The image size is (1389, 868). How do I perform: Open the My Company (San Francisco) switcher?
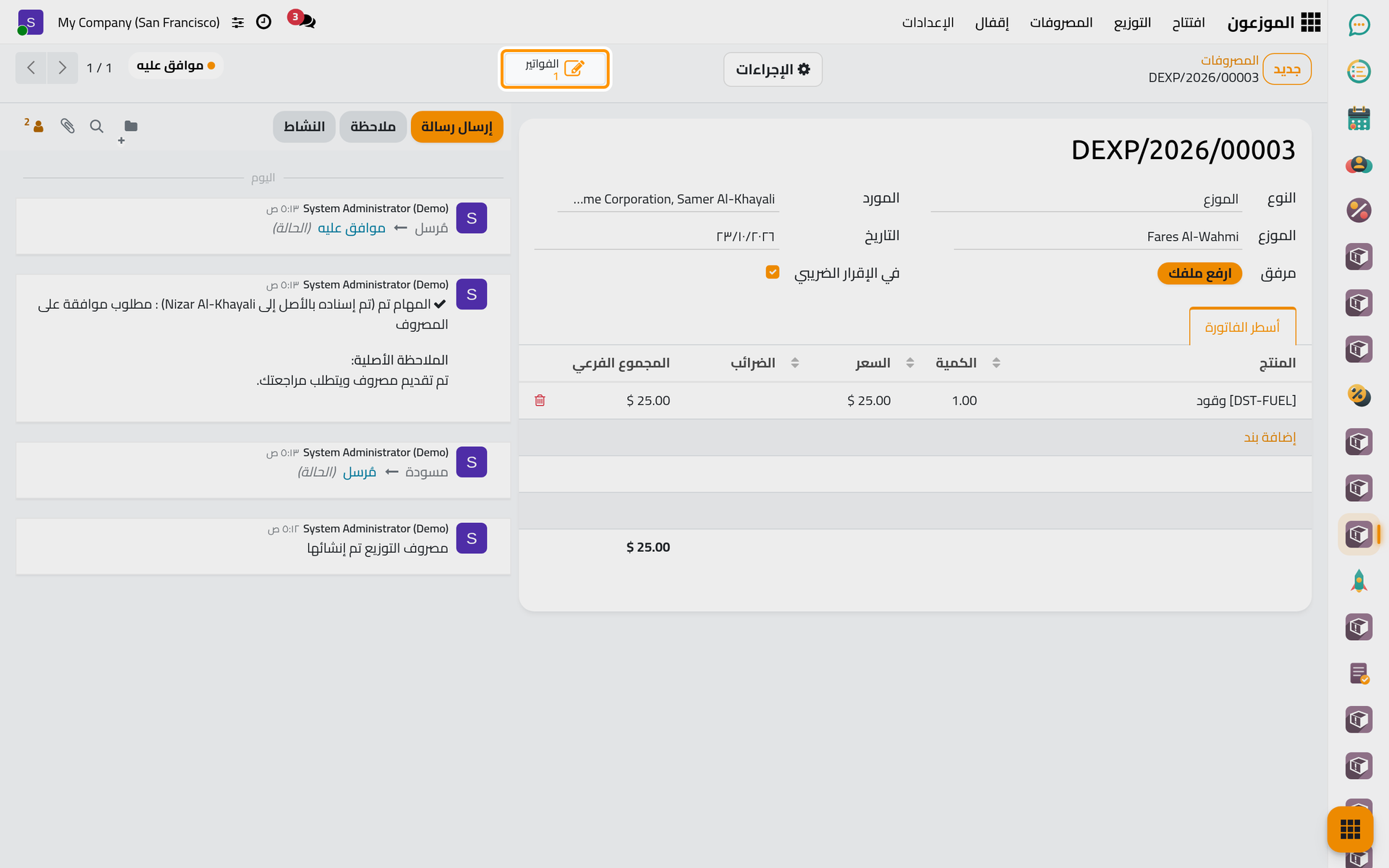[139, 22]
